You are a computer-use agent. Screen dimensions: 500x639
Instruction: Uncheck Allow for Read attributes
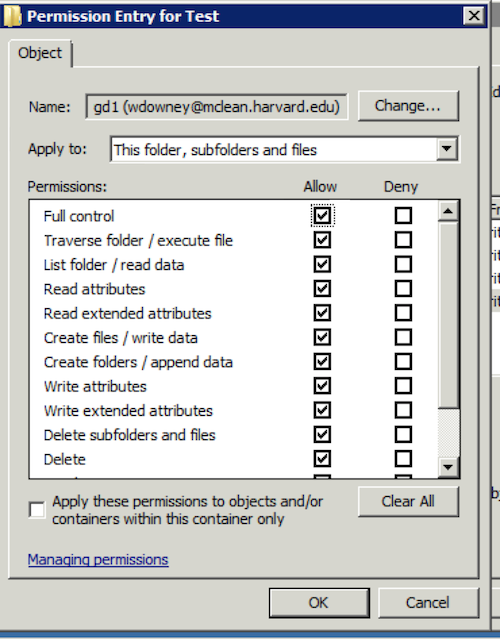coord(322,289)
